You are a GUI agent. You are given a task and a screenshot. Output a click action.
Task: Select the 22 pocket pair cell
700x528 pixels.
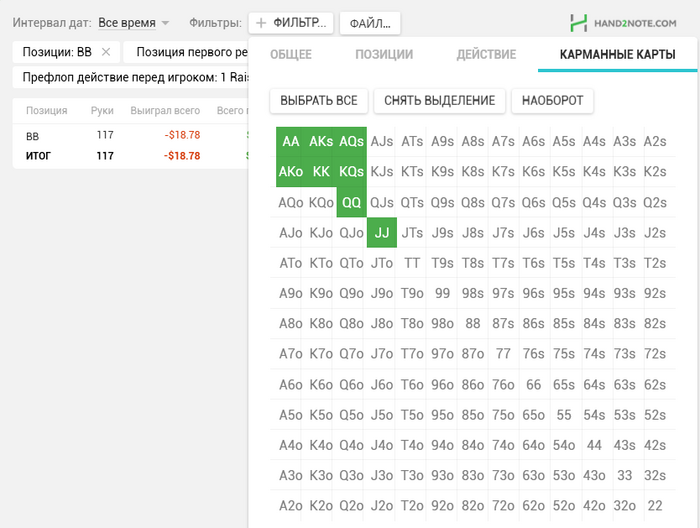click(x=655, y=506)
